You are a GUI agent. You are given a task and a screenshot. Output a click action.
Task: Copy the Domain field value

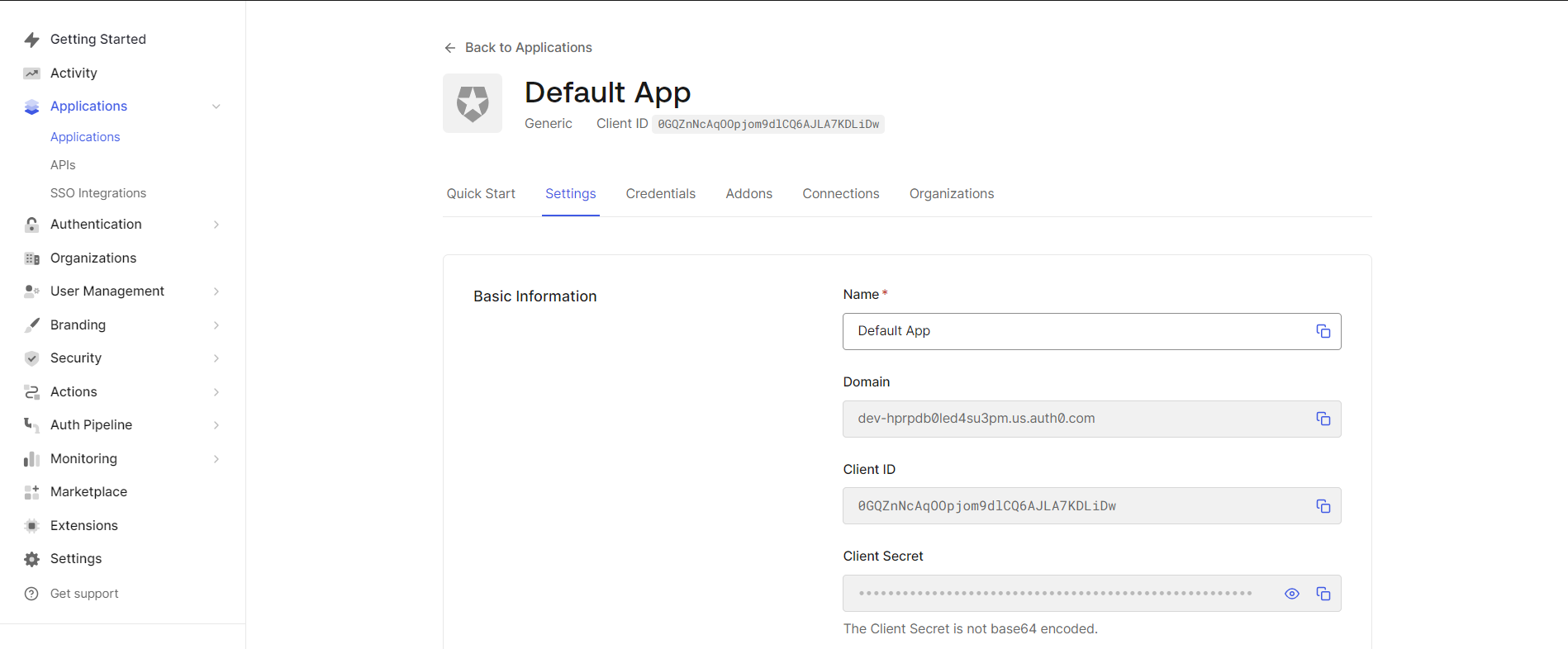1323,419
